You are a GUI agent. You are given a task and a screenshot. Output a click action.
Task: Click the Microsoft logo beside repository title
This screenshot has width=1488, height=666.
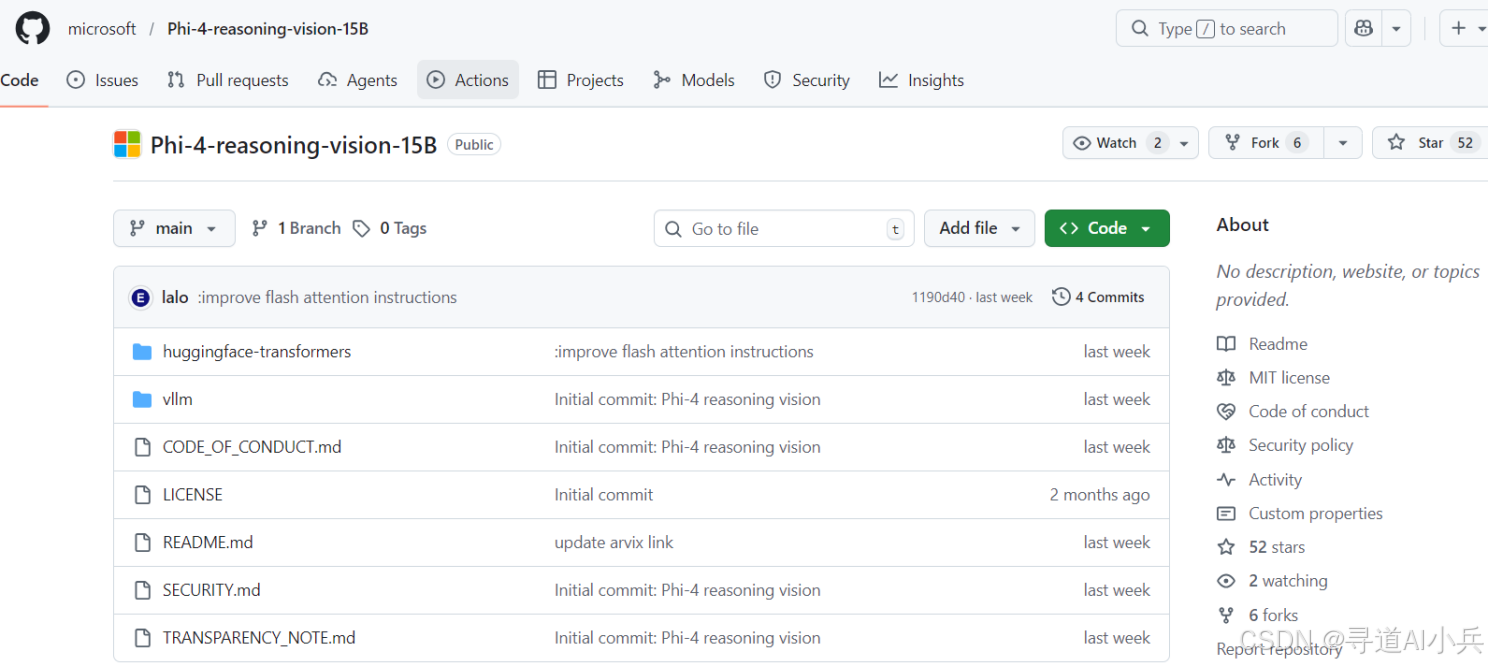point(127,144)
